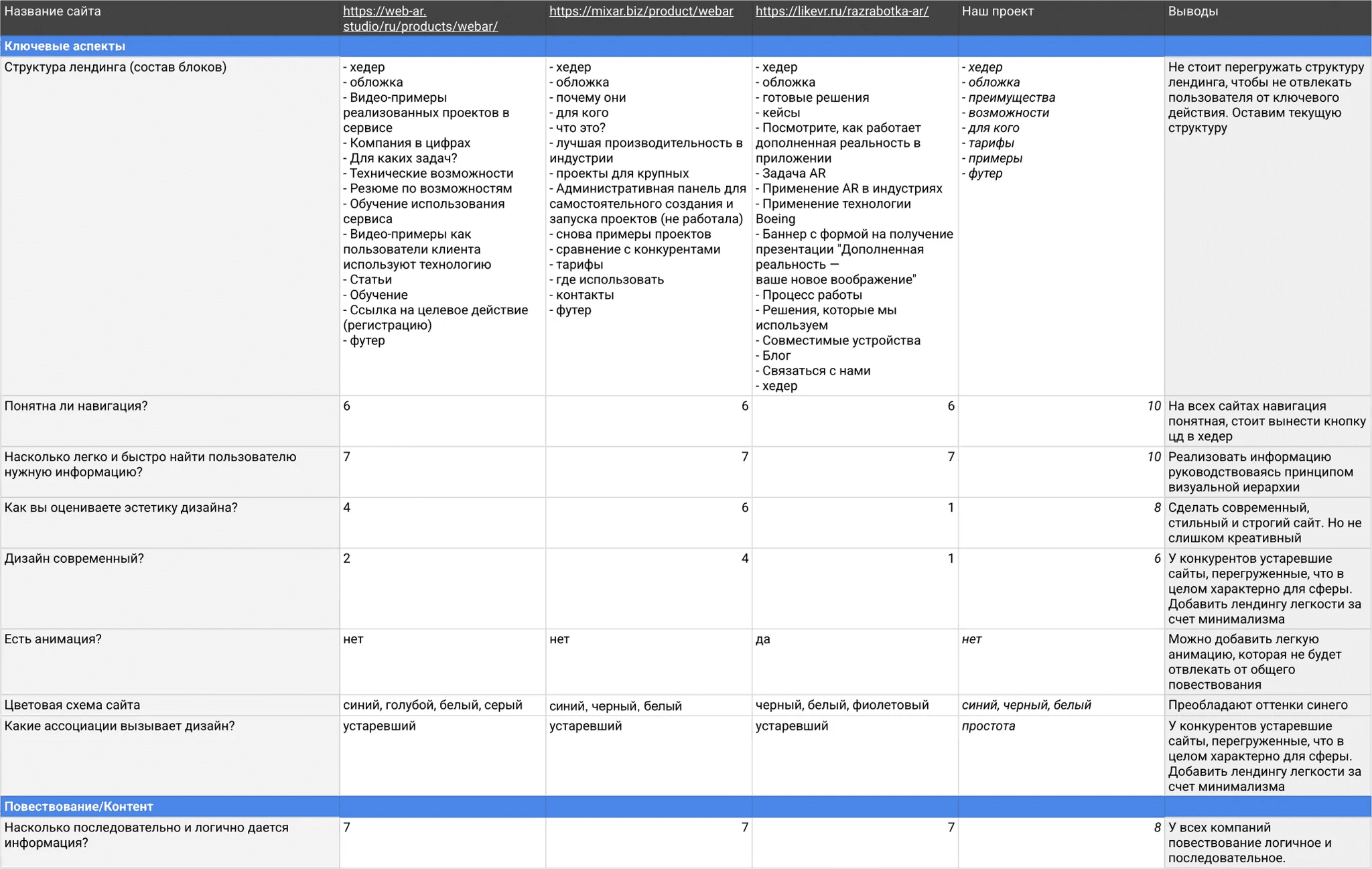Open the likevr.ru/razrabotka-ar link
This screenshot has width=1372, height=869.
(841, 11)
